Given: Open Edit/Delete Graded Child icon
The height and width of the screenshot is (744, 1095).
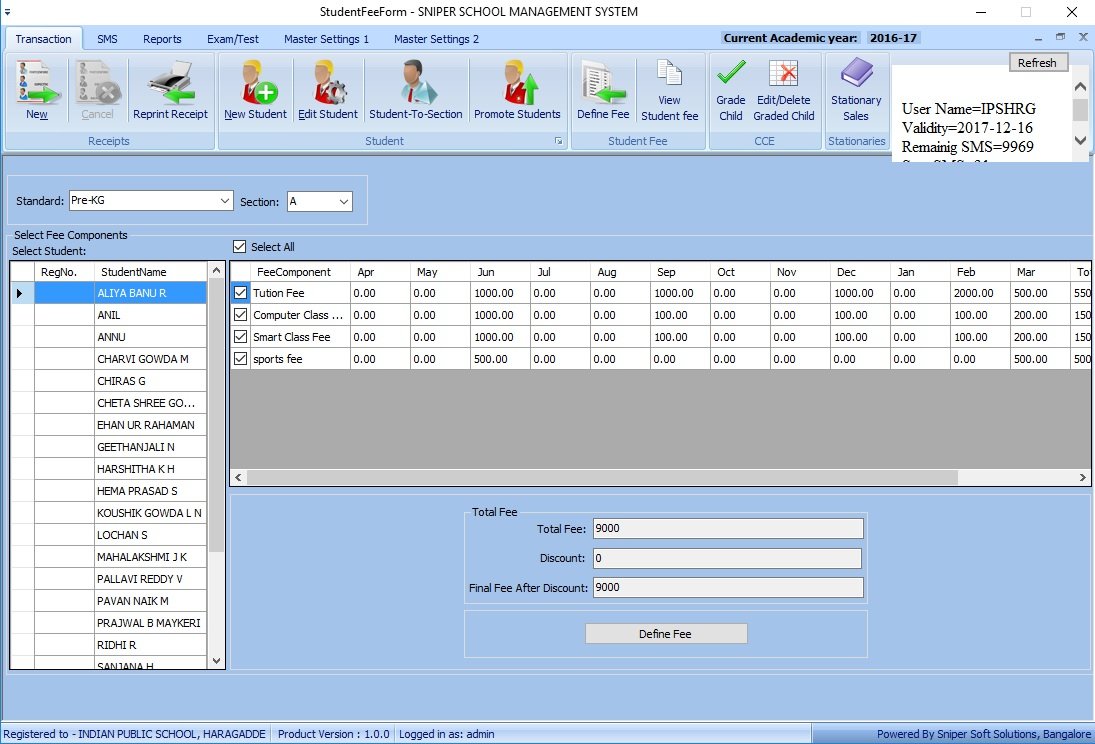Looking at the screenshot, I should 784,75.
